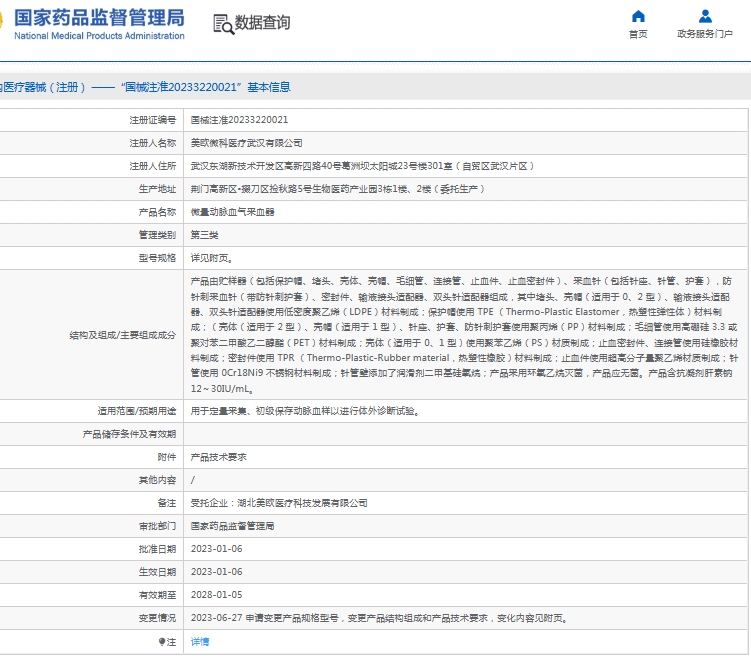Select approval date 2023-01-06 in 批准日期 row
This screenshot has height=658, width=751.
tap(216, 549)
